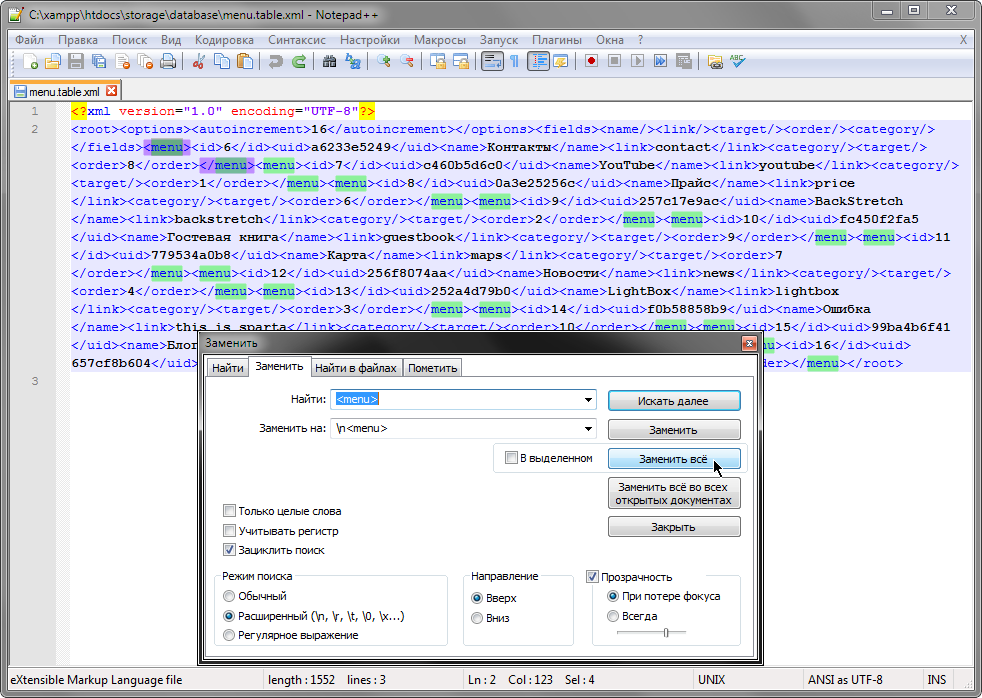The height and width of the screenshot is (698, 982).
Task: Expand the "Найти" field dropdown history
Action: click(588, 400)
